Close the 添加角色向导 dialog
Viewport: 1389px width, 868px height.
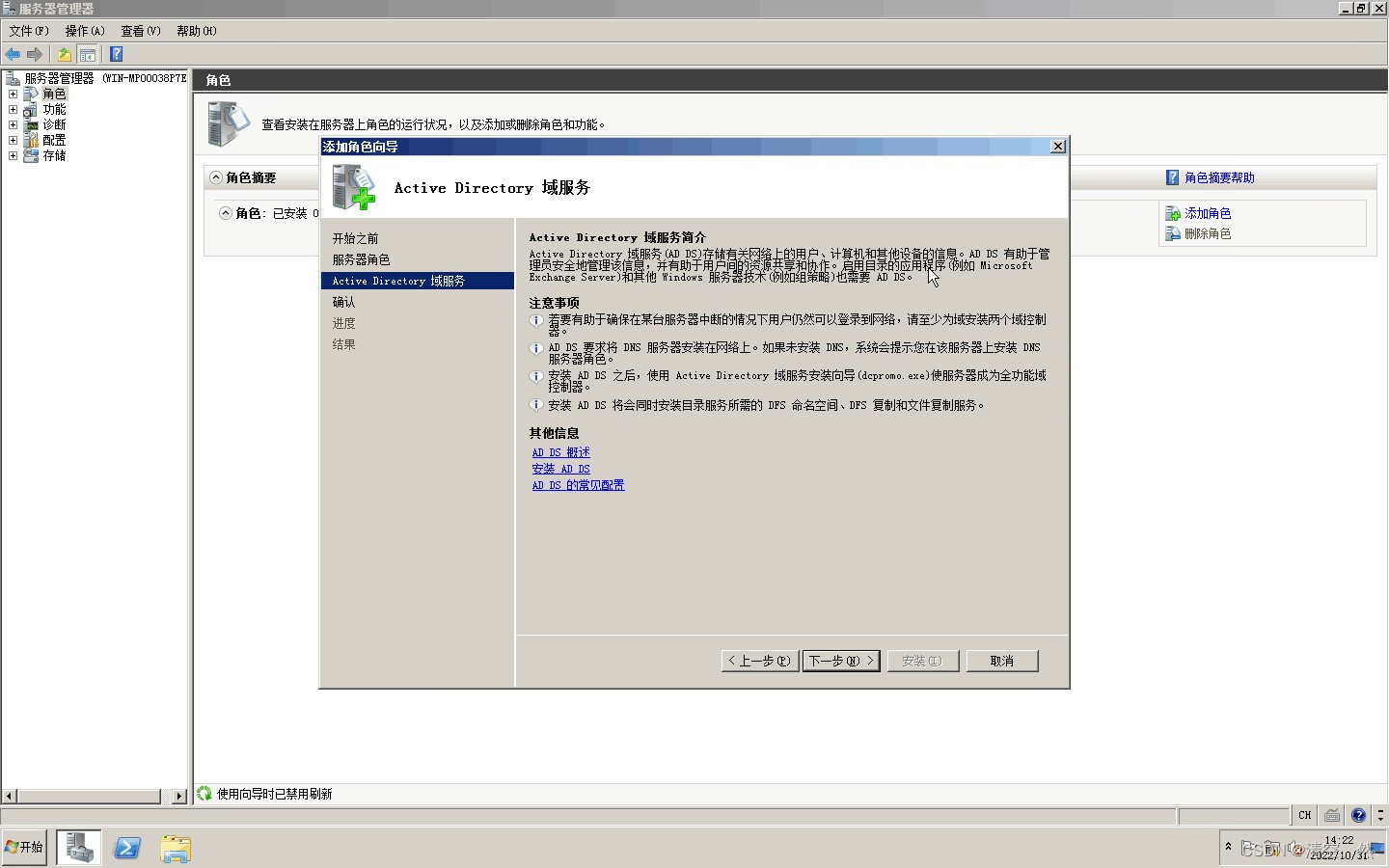click(x=1057, y=146)
